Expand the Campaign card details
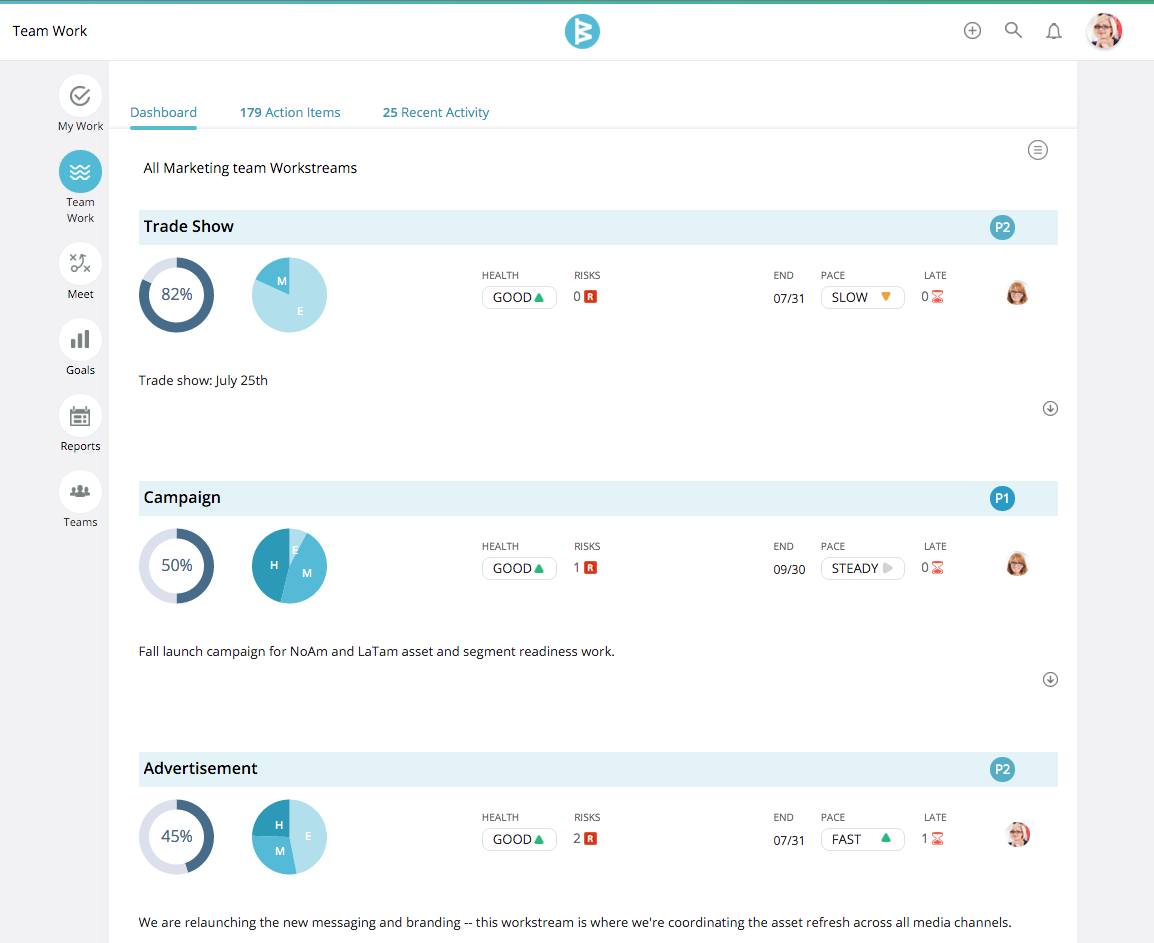 [1050, 679]
